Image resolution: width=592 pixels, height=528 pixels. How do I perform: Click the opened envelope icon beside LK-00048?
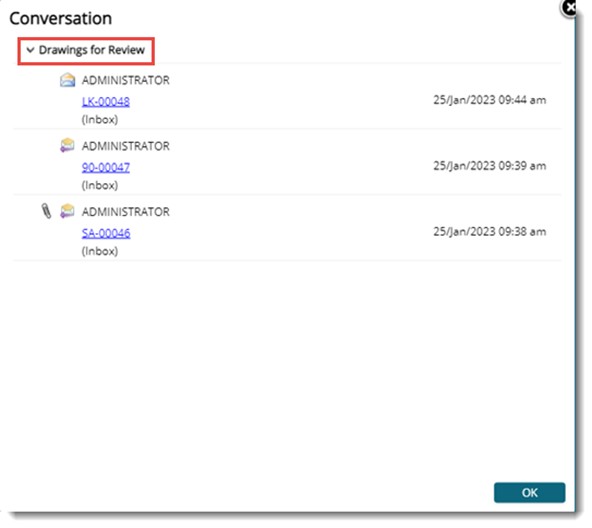[68, 80]
